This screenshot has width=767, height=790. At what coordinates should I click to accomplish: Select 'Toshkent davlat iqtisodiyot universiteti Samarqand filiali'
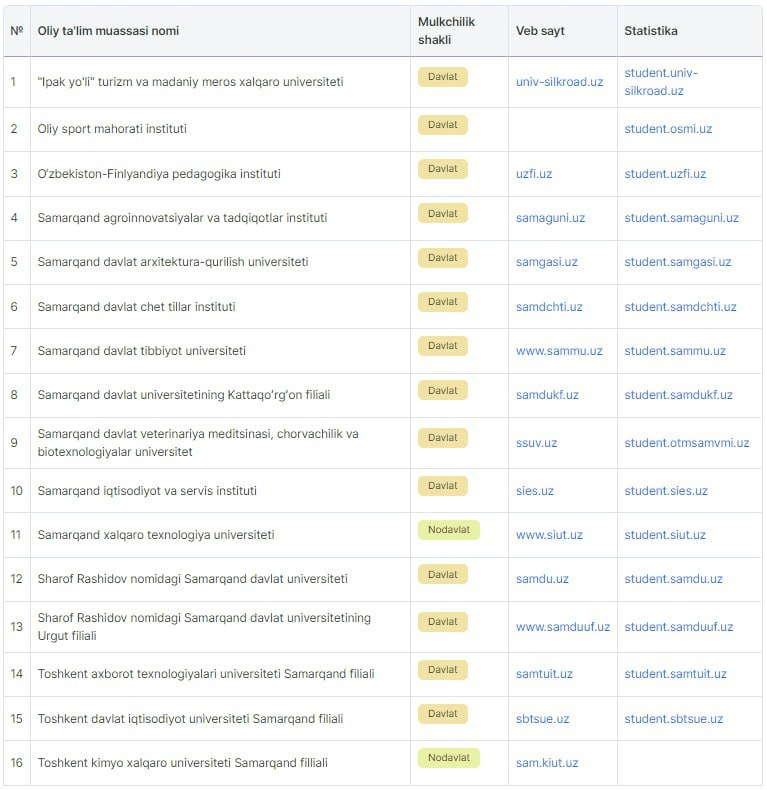tap(190, 719)
